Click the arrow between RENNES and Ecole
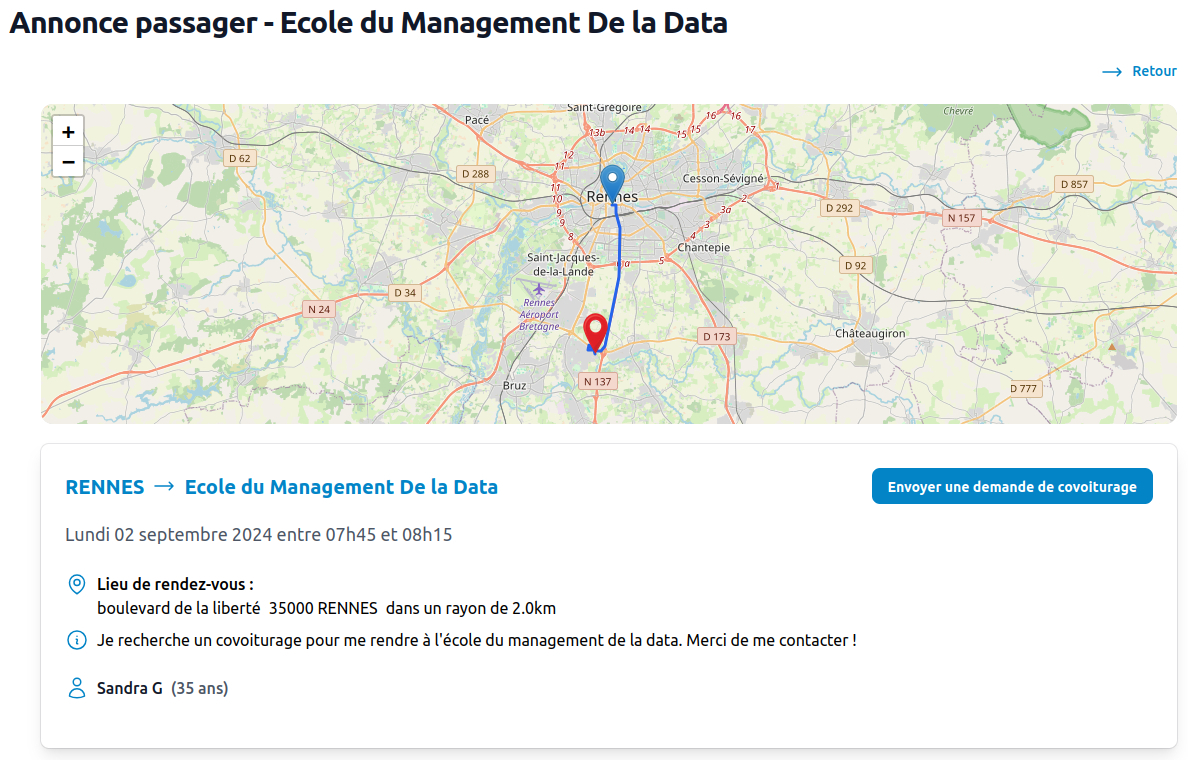Screen dimensions: 1188x760 (x=165, y=487)
